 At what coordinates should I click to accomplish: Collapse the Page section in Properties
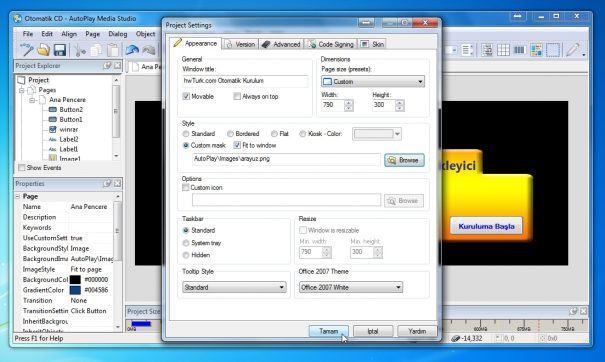(x=18, y=196)
